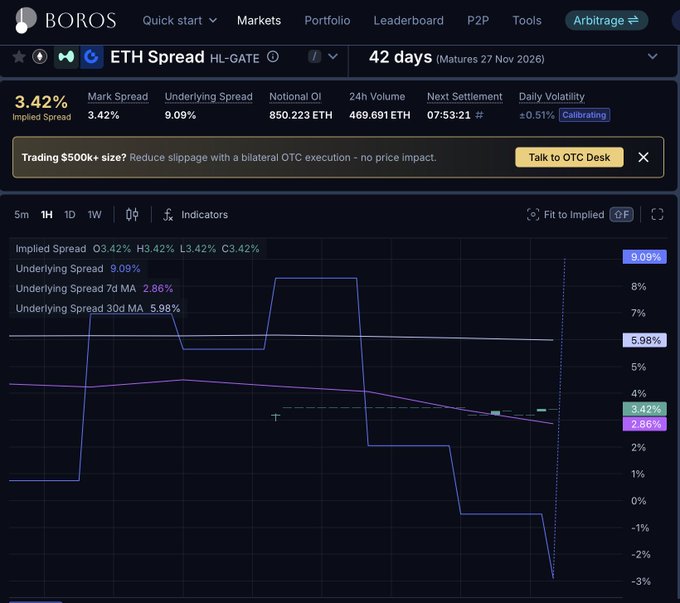The height and width of the screenshot is (603, 680).
Task: Click the 3.42% green axis label
Action: tap(645, 409)
